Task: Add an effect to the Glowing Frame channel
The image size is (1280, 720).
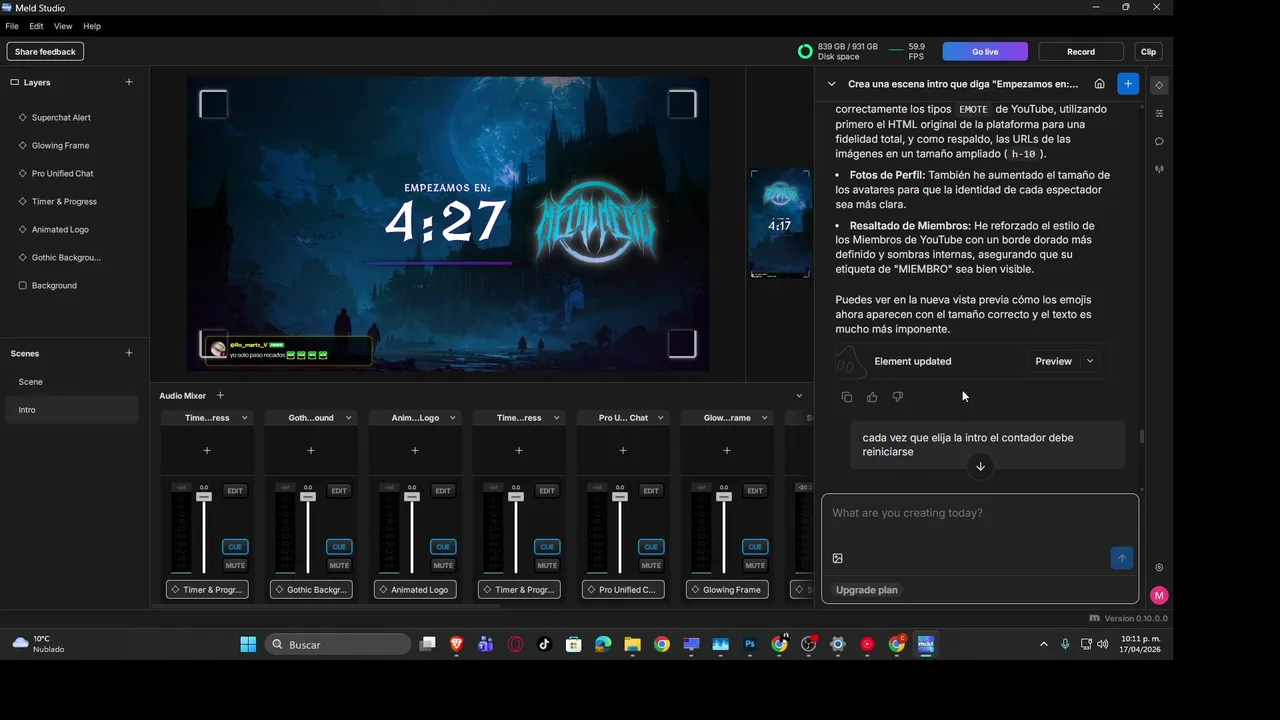Action: tap(727, 451)
